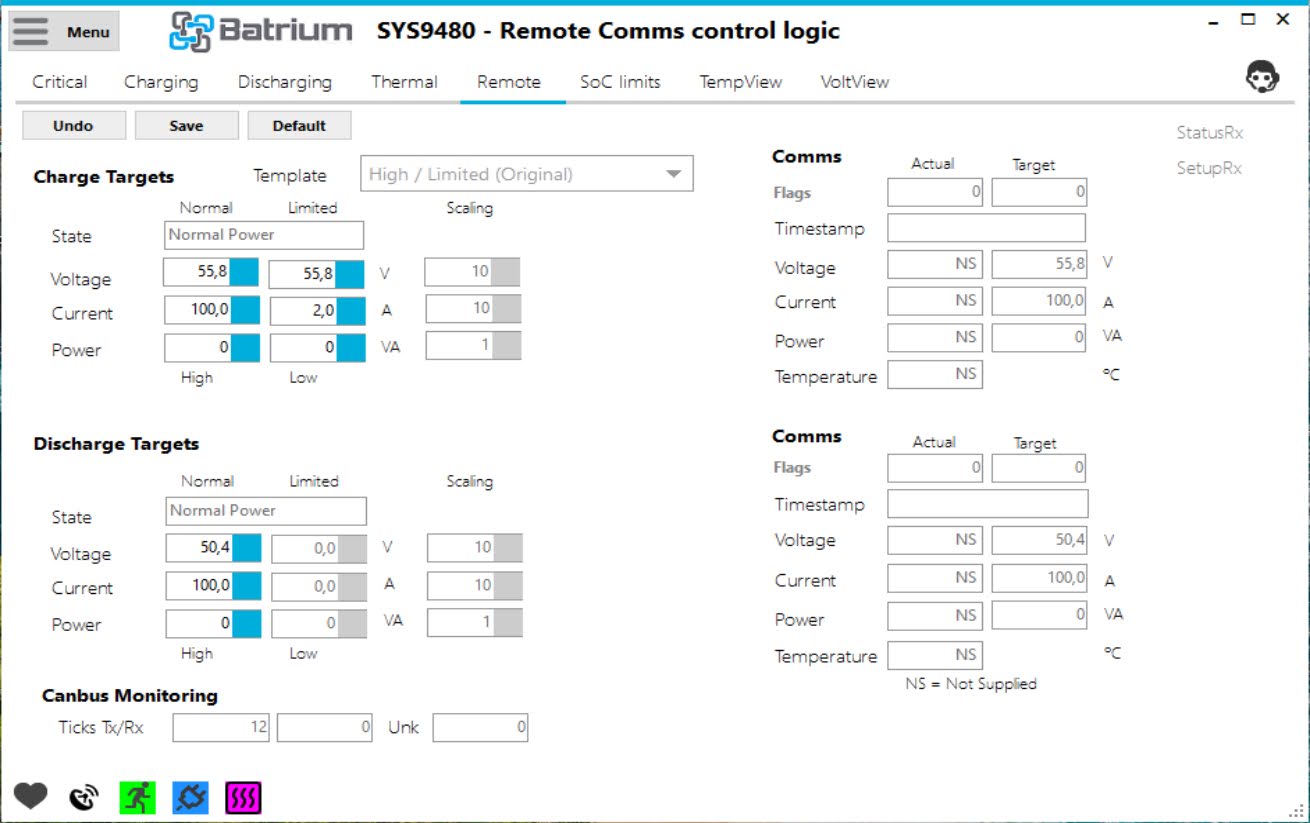Viewport: 1310px width, 823px height.
Task: Click the heart status icon
Action: pyautogui.click(x=30, y=796)
